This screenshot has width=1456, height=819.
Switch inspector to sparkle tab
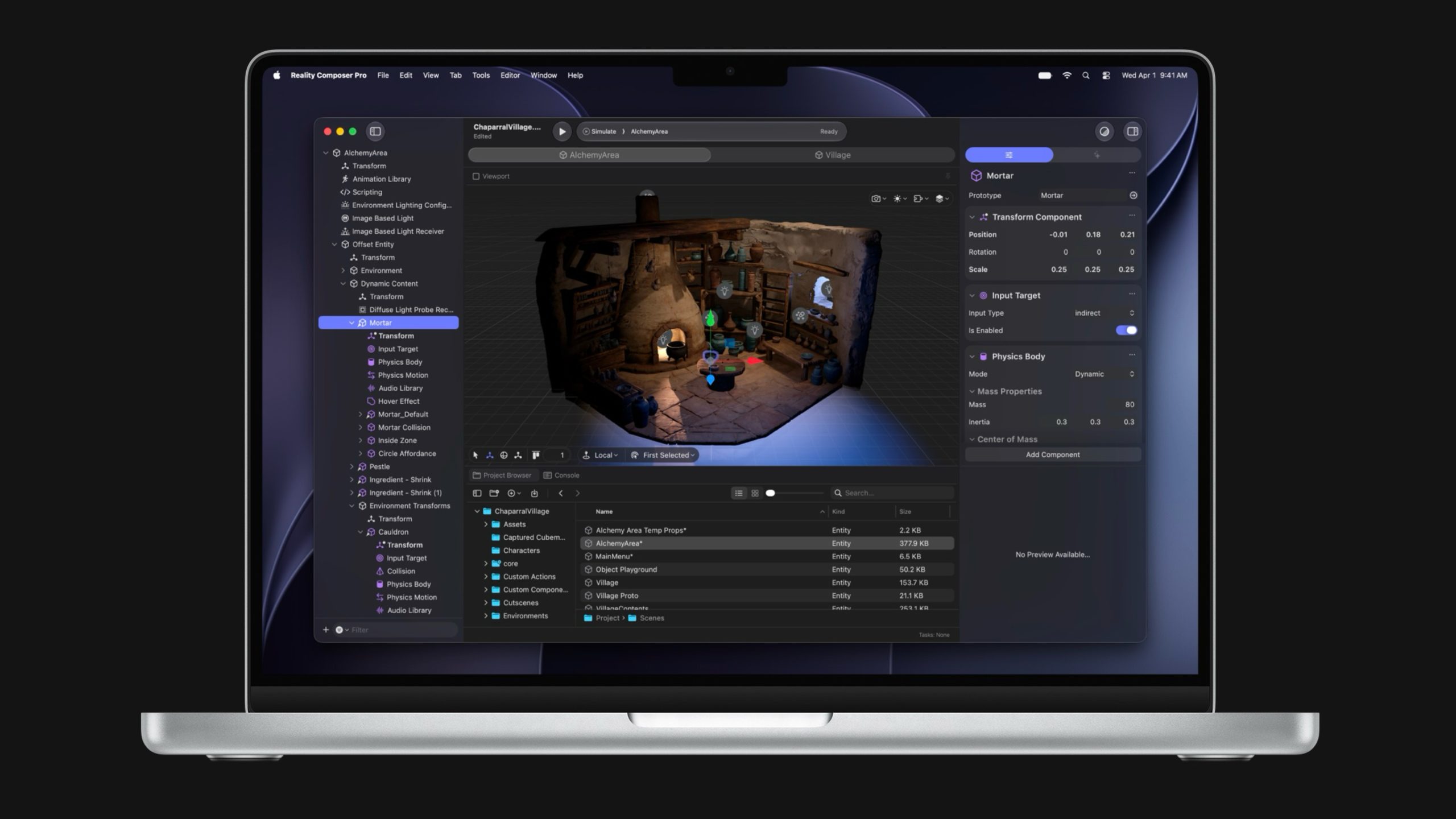1097,155
